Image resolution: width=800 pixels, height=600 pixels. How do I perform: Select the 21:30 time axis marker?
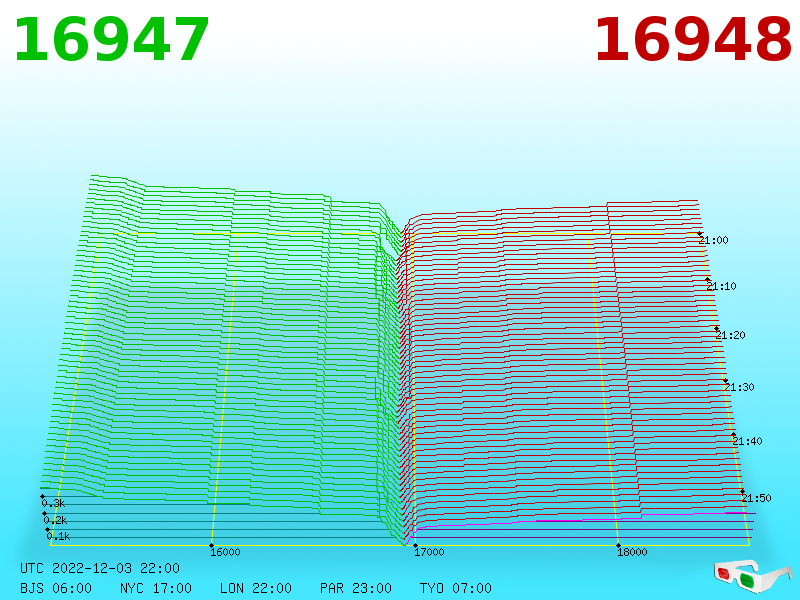[739, 387]
